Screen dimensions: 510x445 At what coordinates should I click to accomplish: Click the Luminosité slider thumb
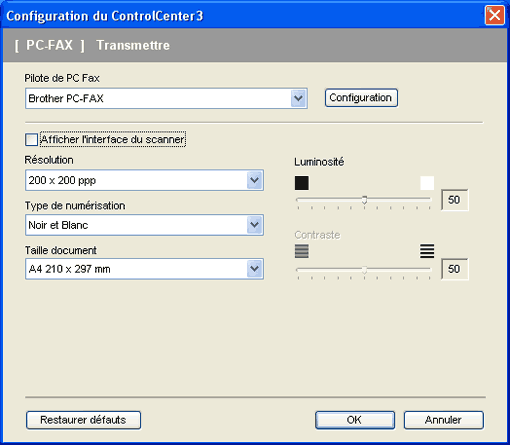point(364,200)
